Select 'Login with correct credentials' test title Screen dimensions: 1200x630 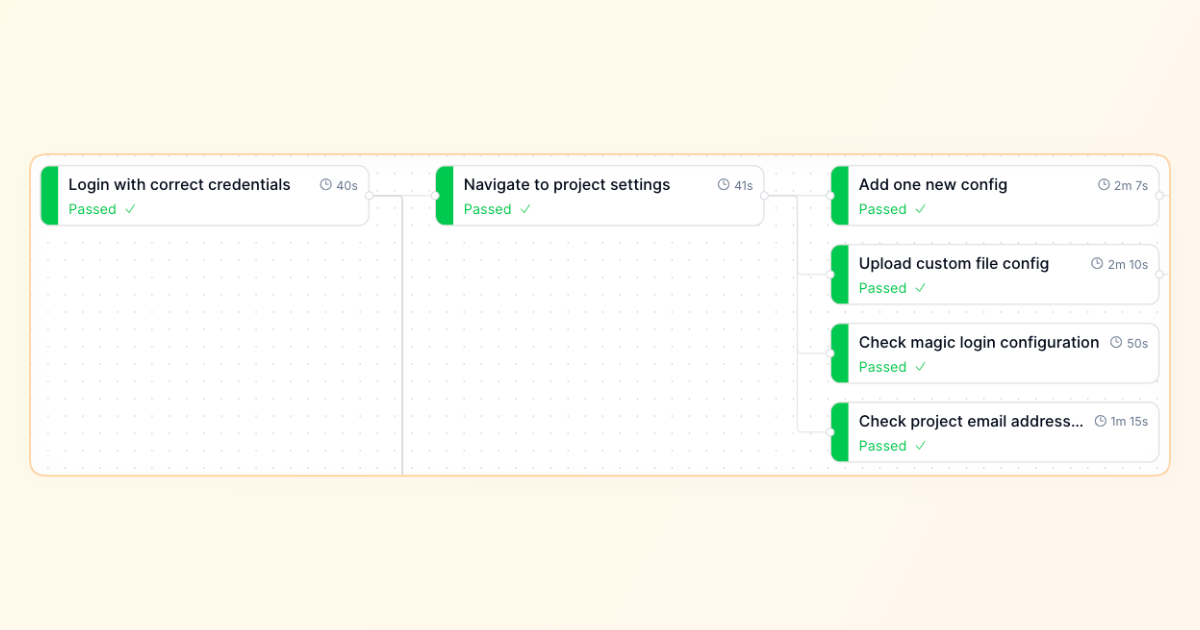click(x=179, y=185)
